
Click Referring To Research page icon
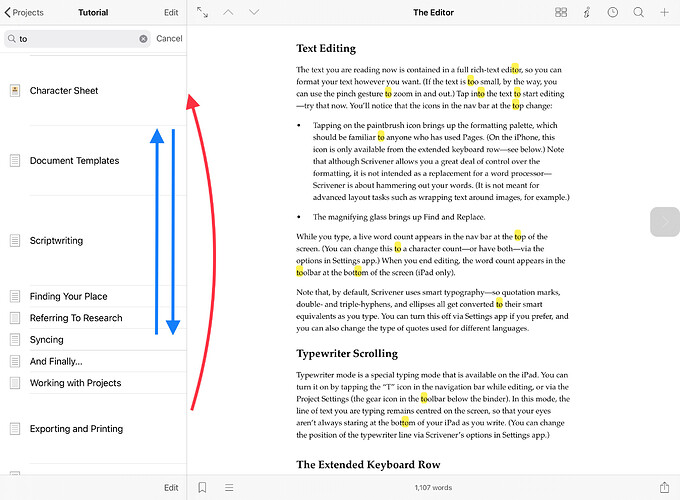click(x=15, y=318)
